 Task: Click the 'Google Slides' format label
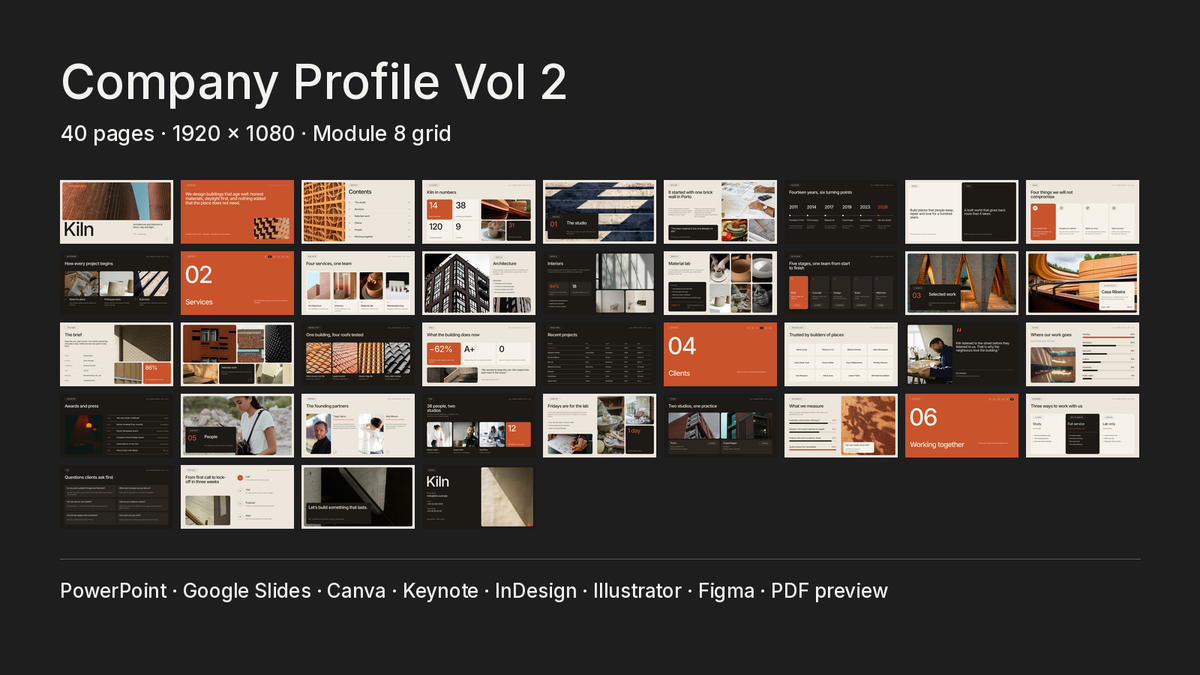click(x=247, y=590)
